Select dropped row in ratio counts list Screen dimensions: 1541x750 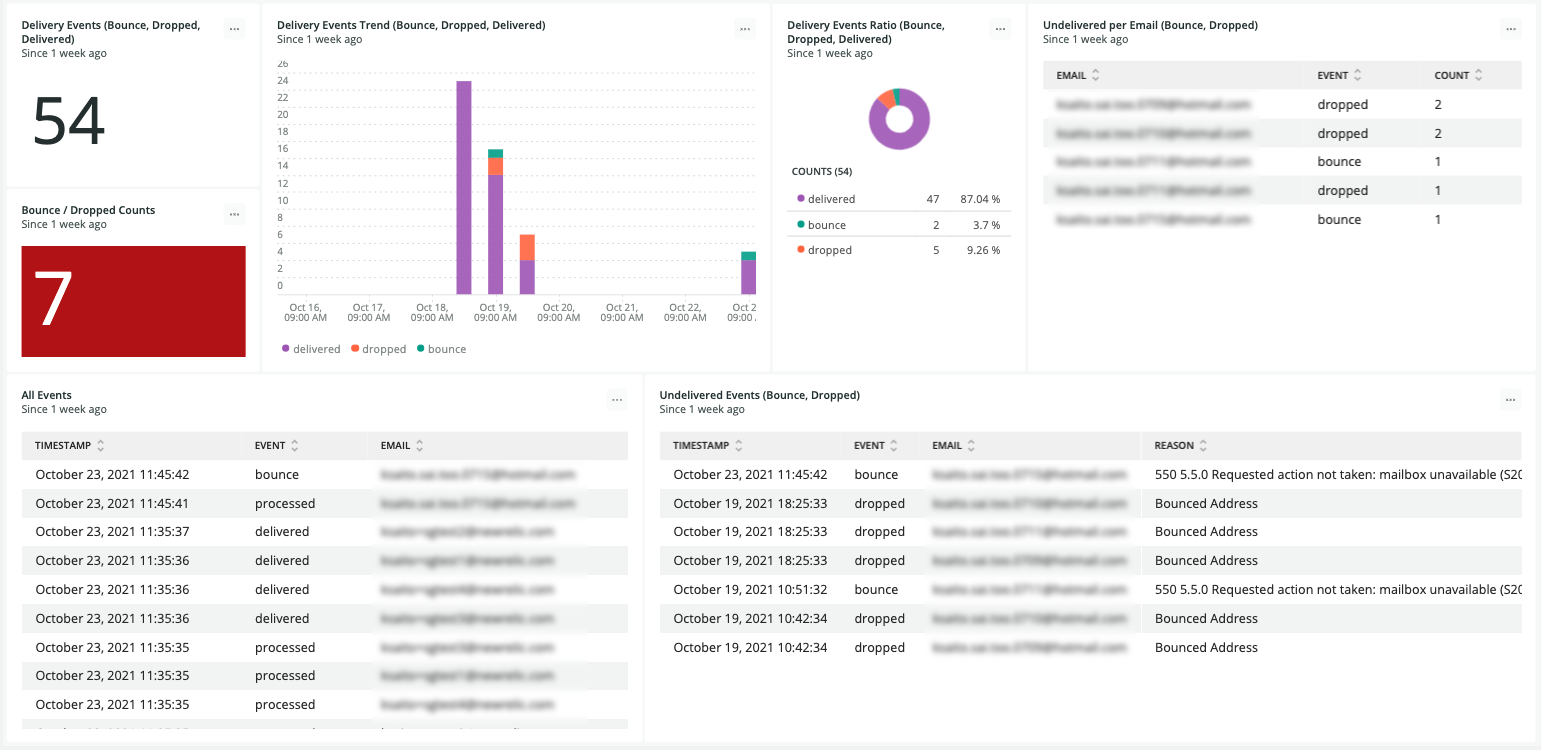pos(901,250)
